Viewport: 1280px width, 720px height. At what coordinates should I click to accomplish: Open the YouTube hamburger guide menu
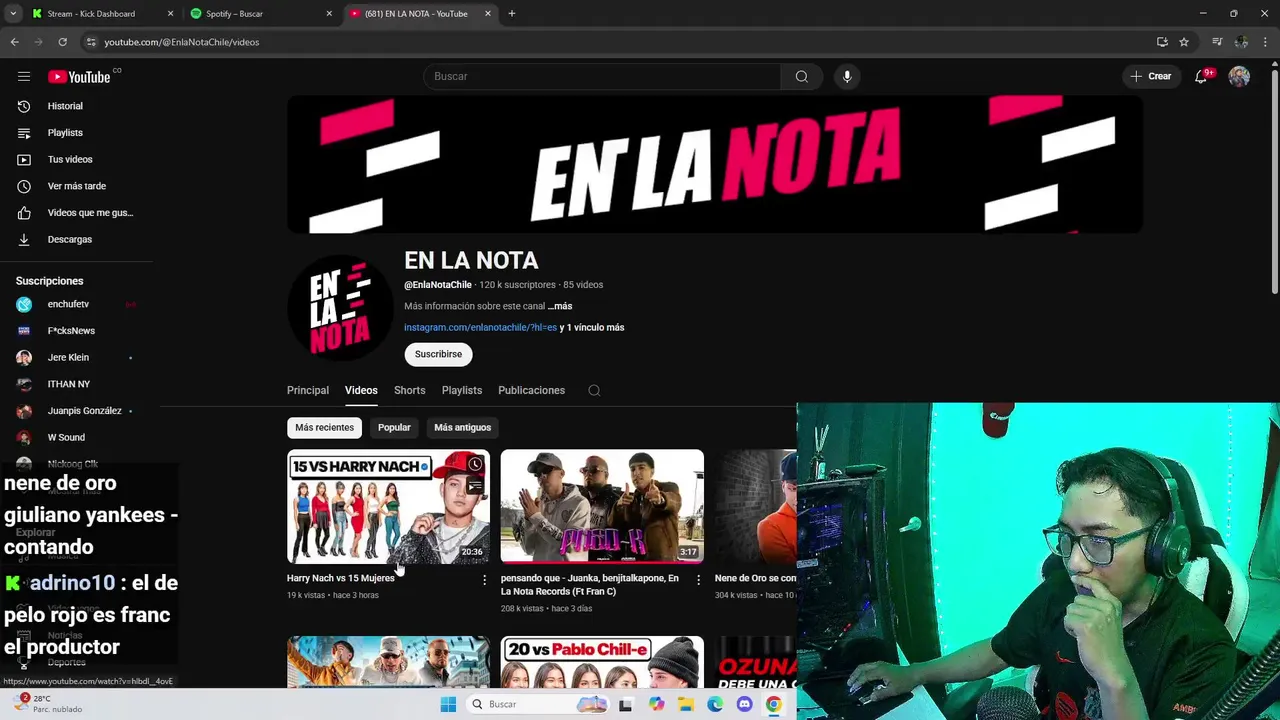click(x=24, y=77)
